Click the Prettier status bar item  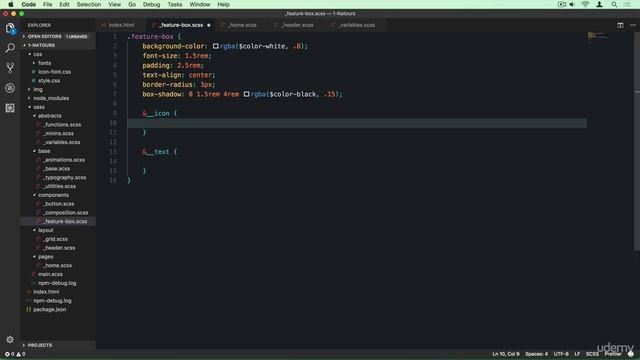click(x=613, y=354)
